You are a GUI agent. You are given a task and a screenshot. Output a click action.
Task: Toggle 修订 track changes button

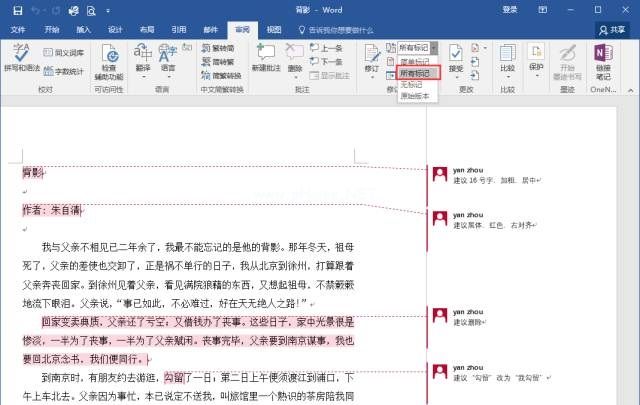click(x=372, y=58)
